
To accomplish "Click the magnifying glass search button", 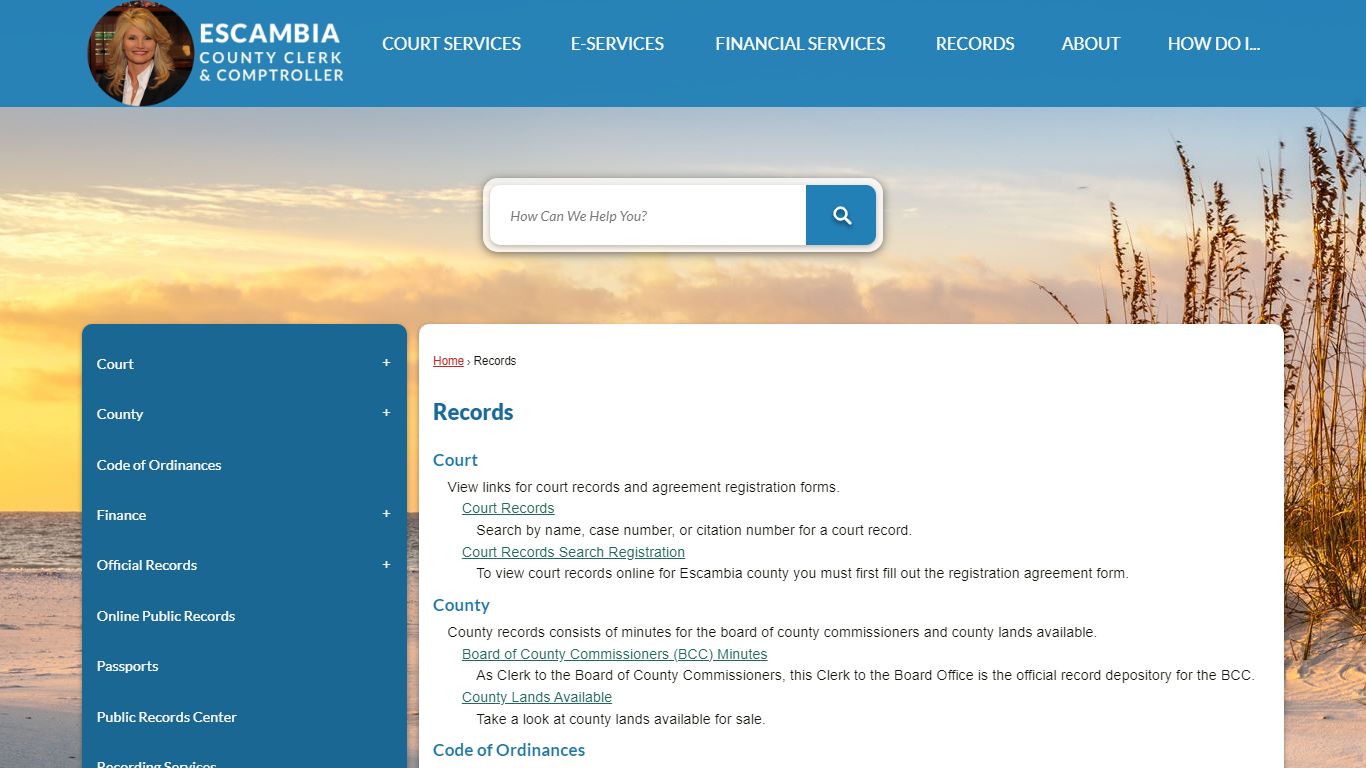I will pos(841,215).
